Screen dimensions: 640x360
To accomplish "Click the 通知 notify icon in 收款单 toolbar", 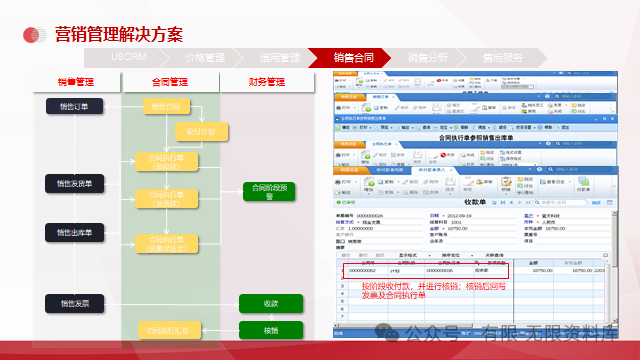I will [520, 192].
